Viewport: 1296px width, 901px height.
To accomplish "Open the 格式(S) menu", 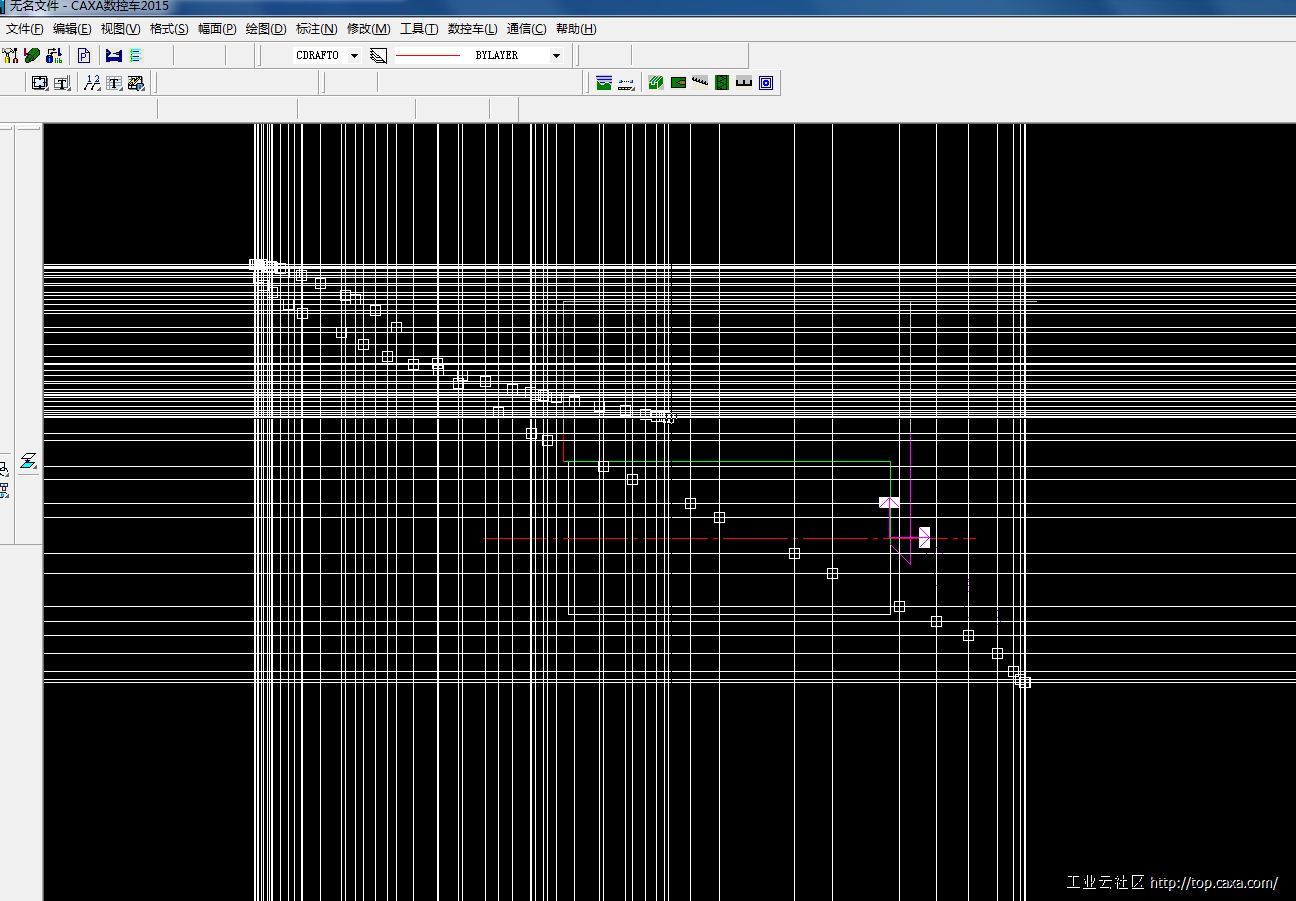I will (169, 29).
